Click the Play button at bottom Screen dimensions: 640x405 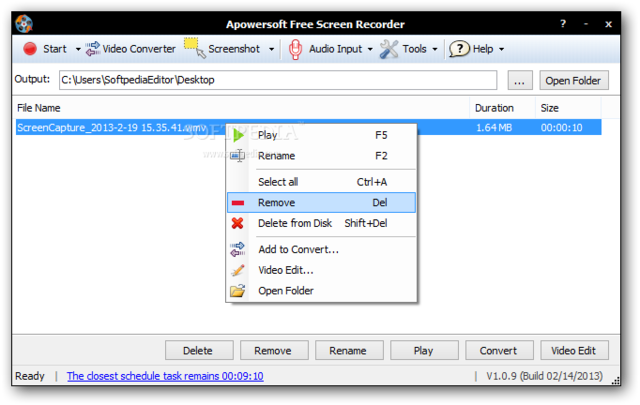coord(424,350)
